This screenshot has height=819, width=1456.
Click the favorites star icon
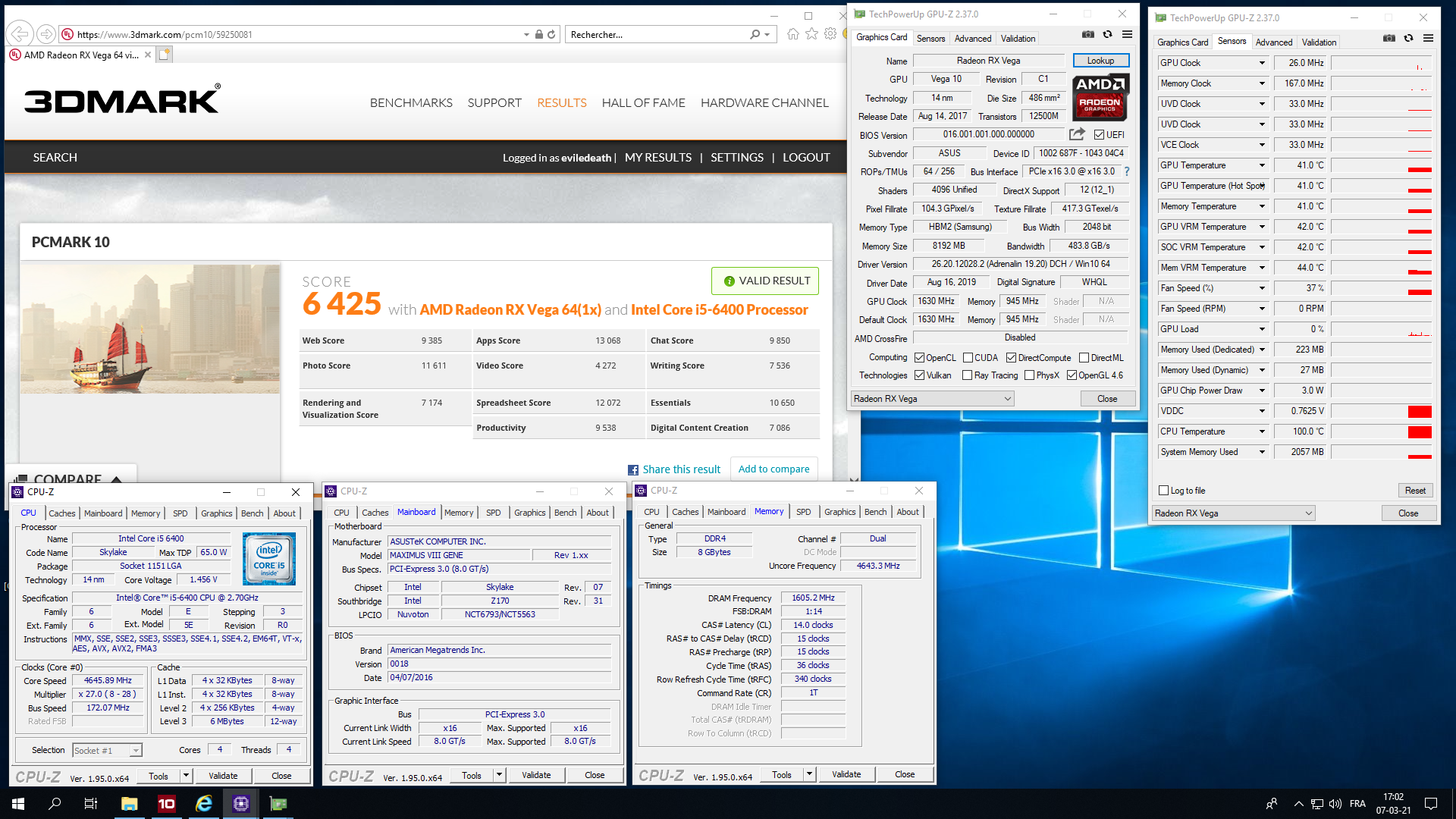tap(812, 34)
